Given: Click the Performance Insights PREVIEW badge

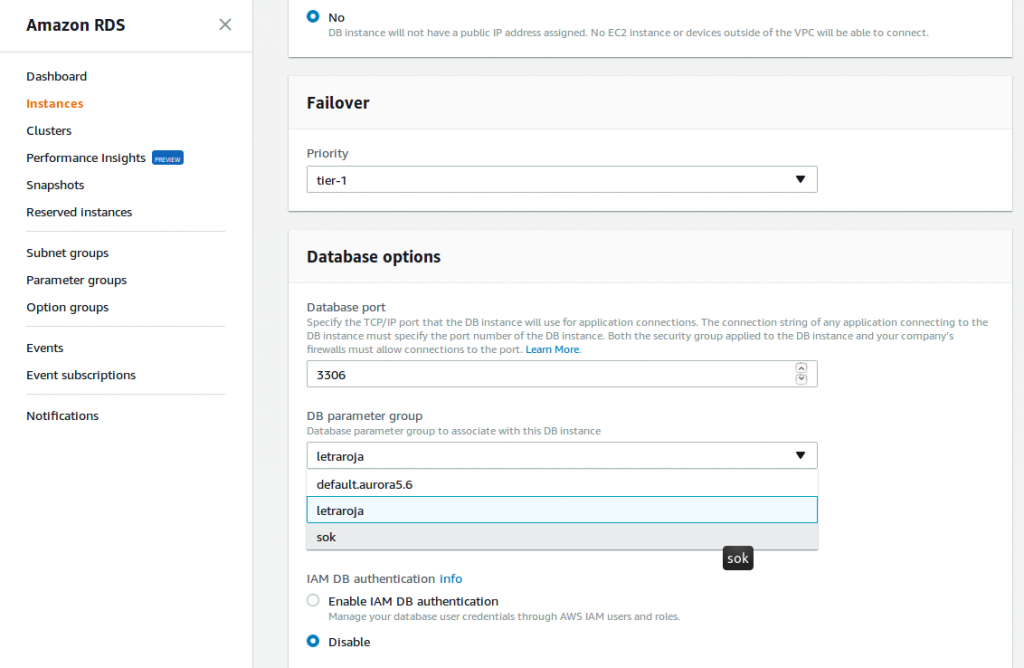Looking at the screenshot, I should tap(167, 157).
